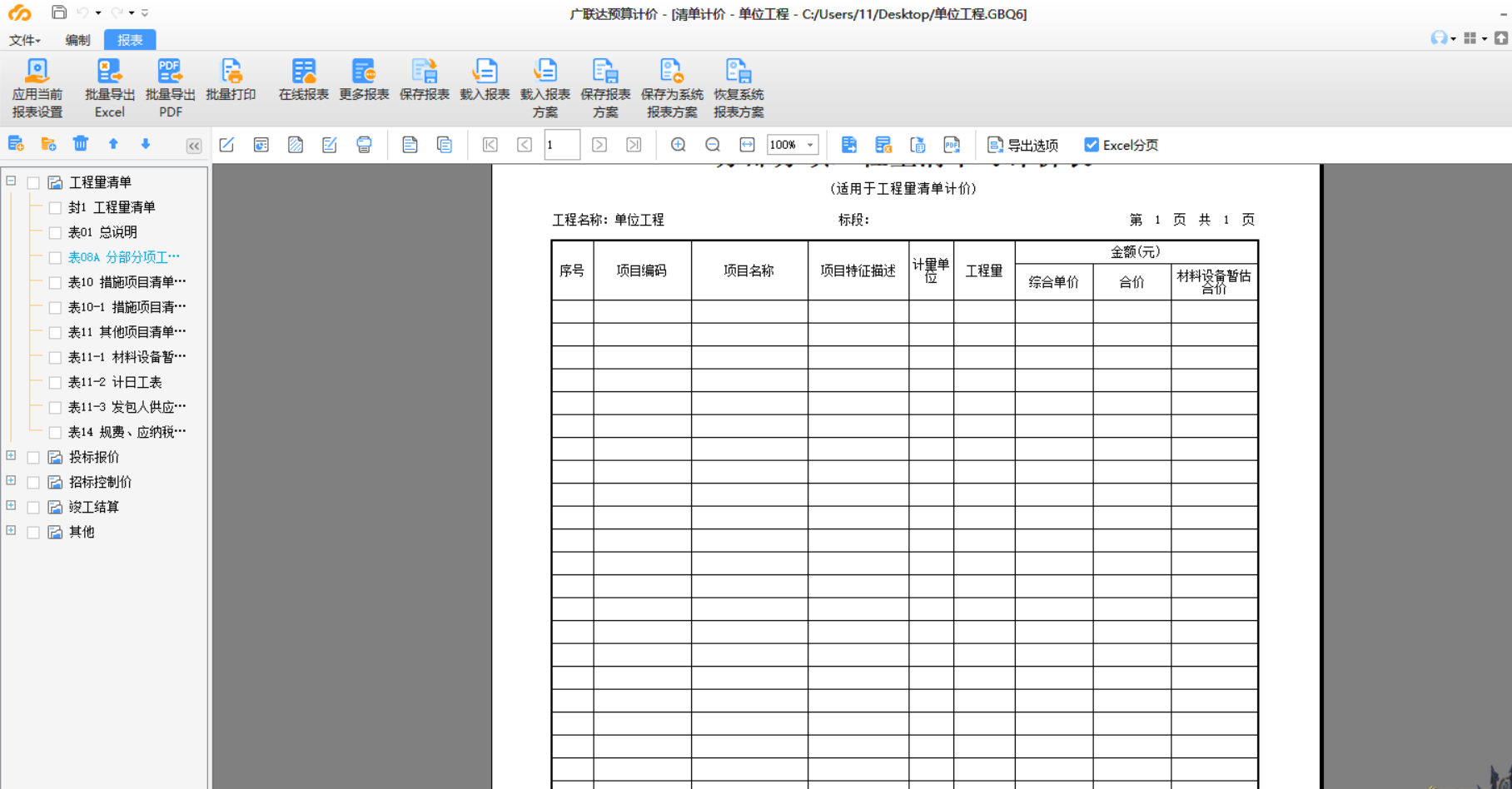Click 批量导出 Excel in the ribbon
The width and height of the screenshot is (1512, 789).
[x=109, y=88]
